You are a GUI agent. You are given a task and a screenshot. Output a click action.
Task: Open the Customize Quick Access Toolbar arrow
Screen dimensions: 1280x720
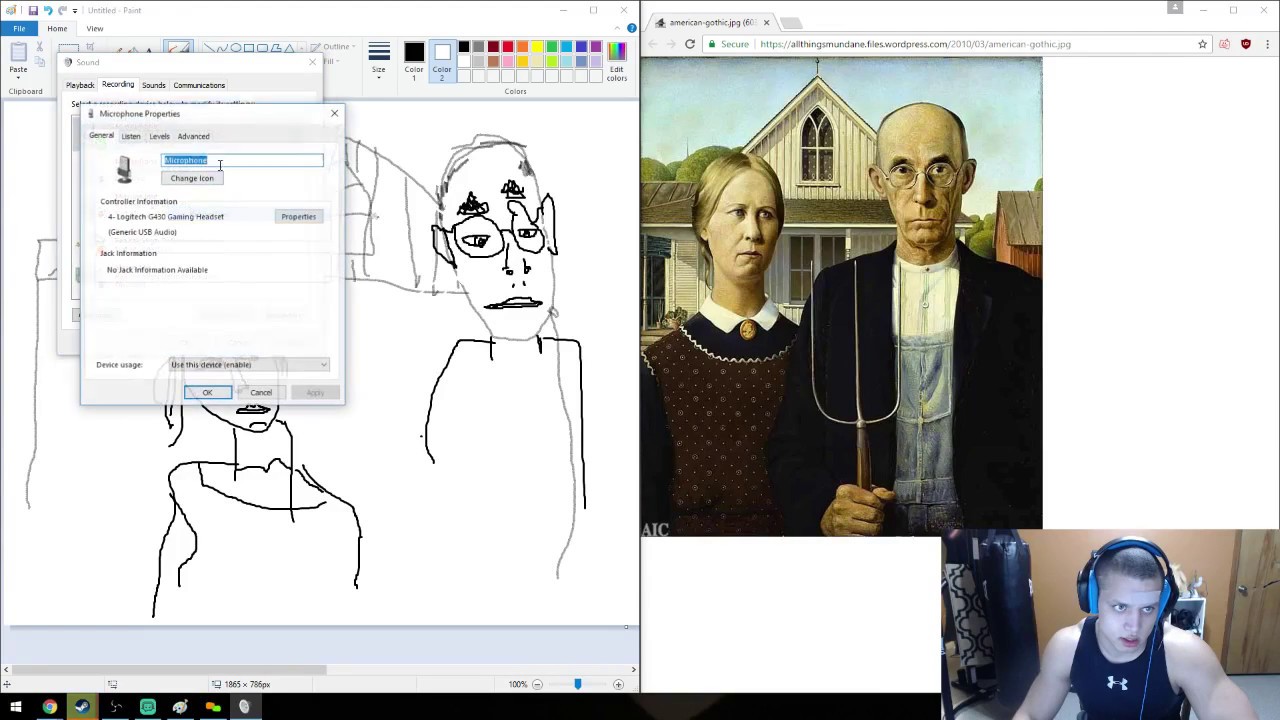(x=75, y=10)
